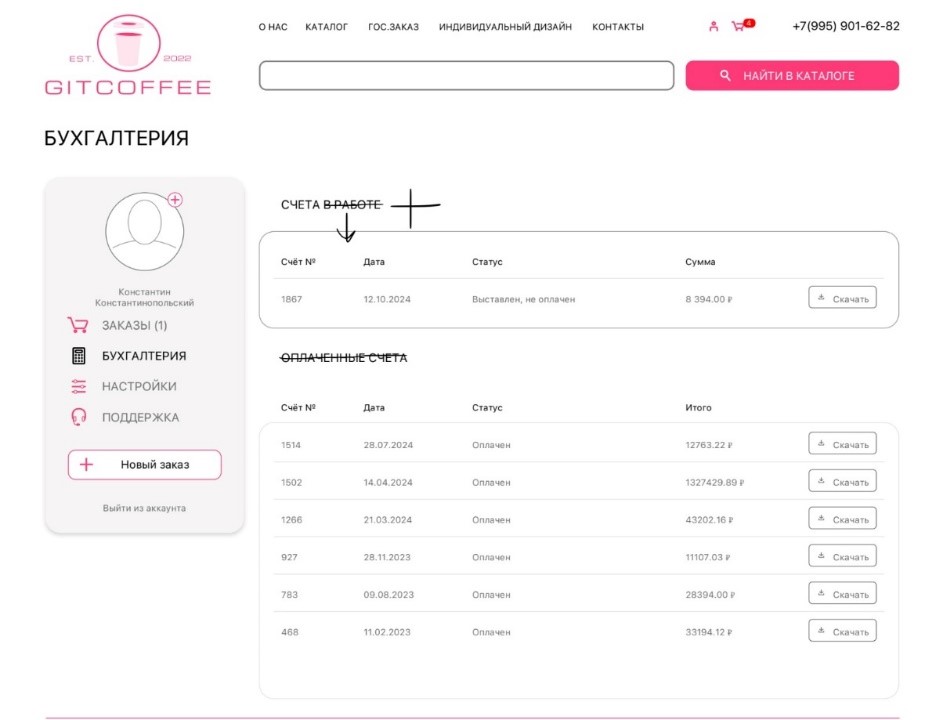Click the amount 28394.00 ₽
This screenshot has width=925, height=720.
[710, 595]
